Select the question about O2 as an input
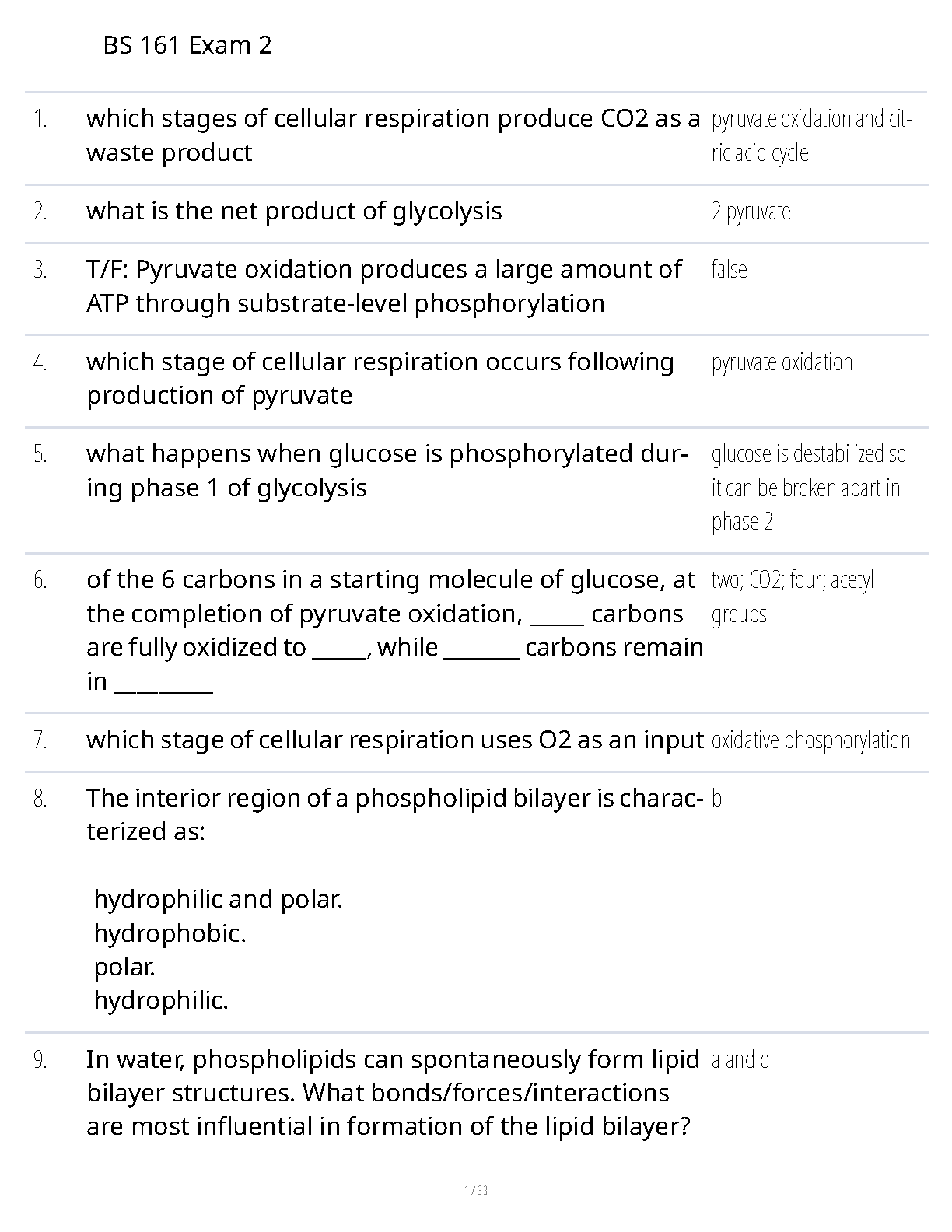 pos(394,740)
